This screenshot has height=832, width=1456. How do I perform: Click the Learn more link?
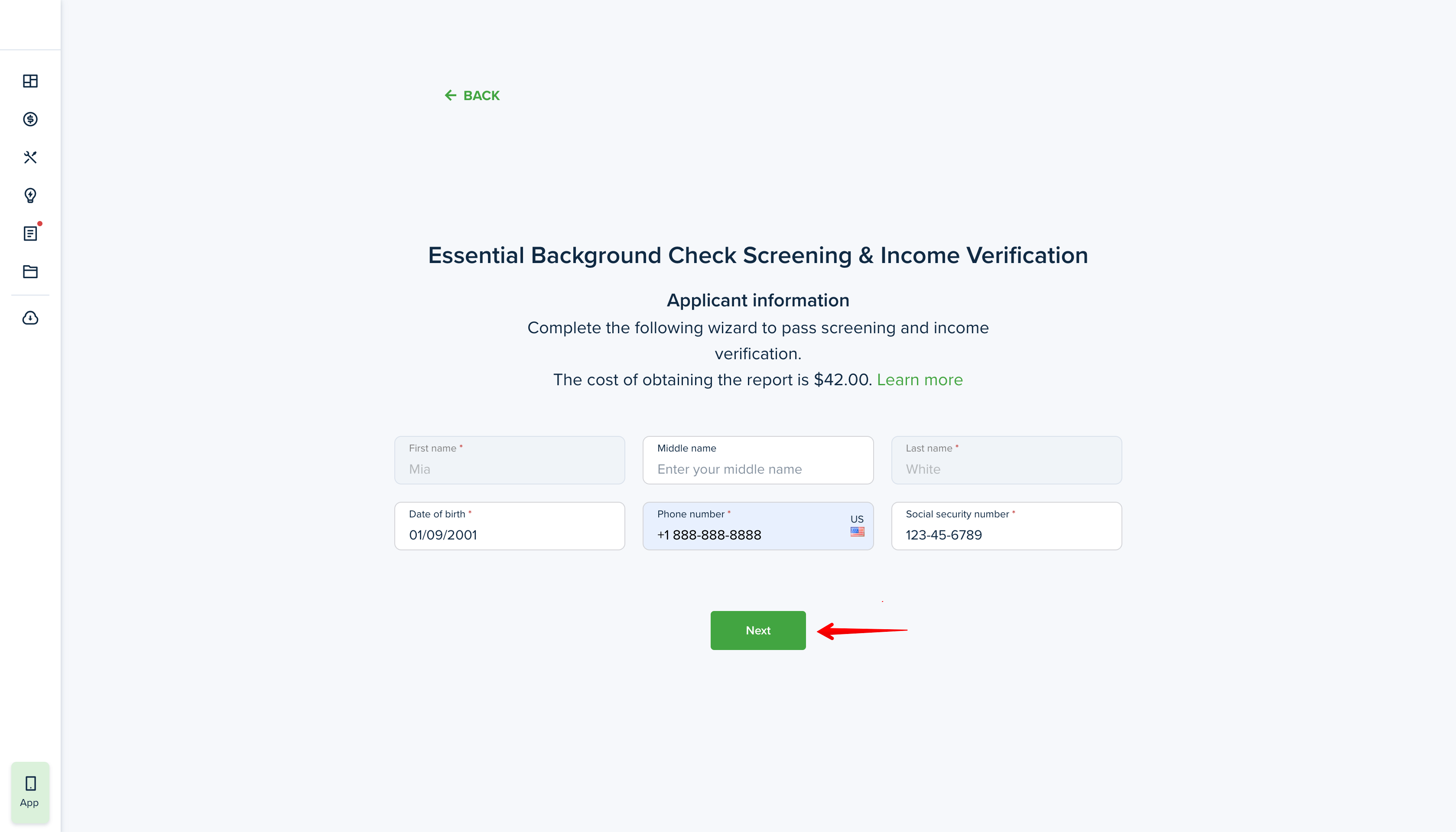pos(920,380)
